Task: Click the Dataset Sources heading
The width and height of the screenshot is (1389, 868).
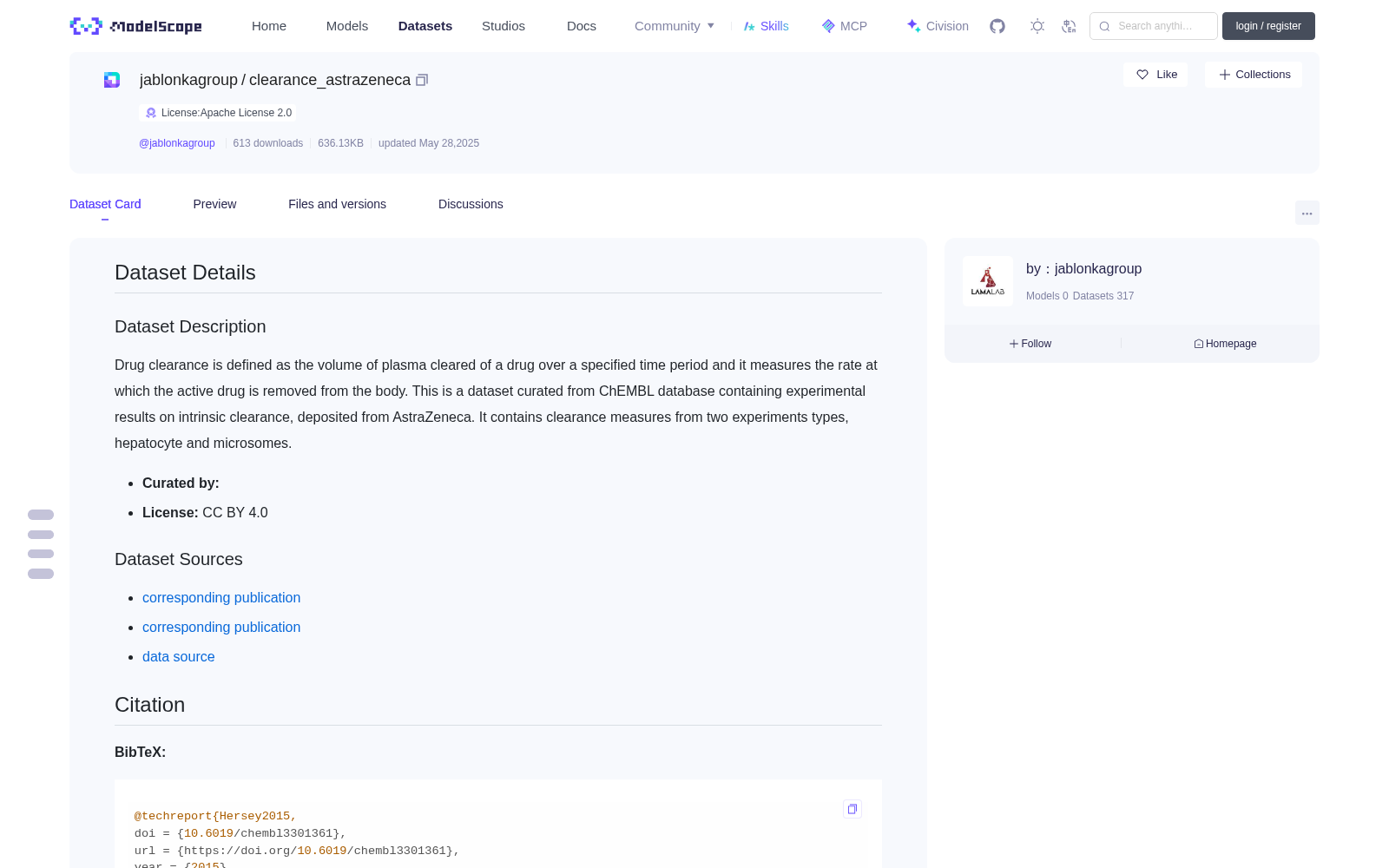Action: coord(179,559)
